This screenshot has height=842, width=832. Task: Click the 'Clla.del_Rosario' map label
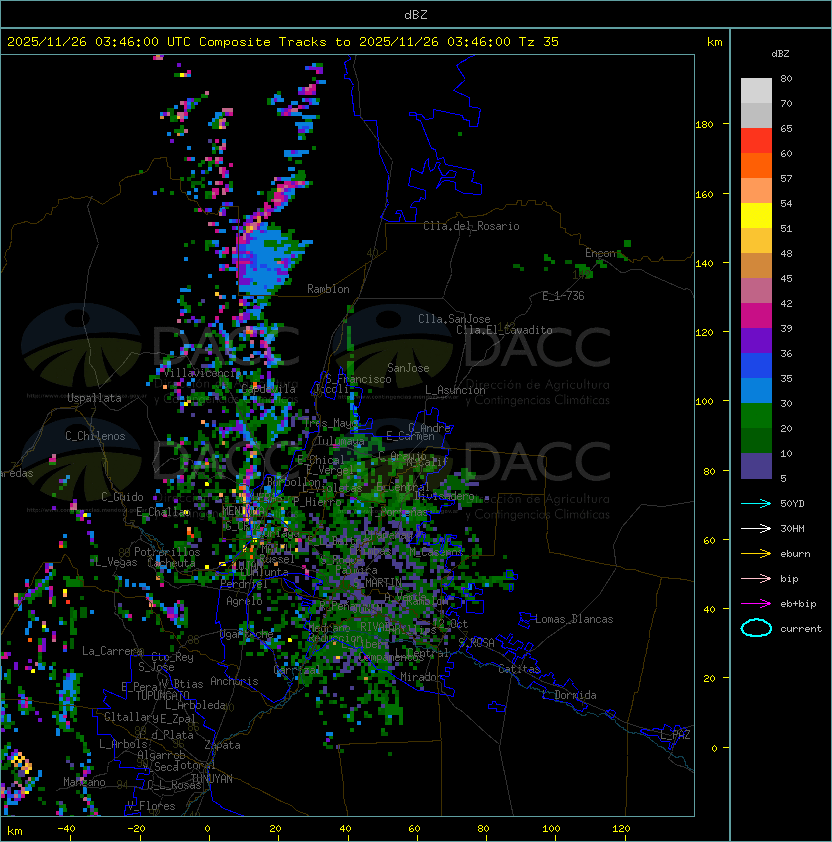pyautogui.click(x=471, y=226)
